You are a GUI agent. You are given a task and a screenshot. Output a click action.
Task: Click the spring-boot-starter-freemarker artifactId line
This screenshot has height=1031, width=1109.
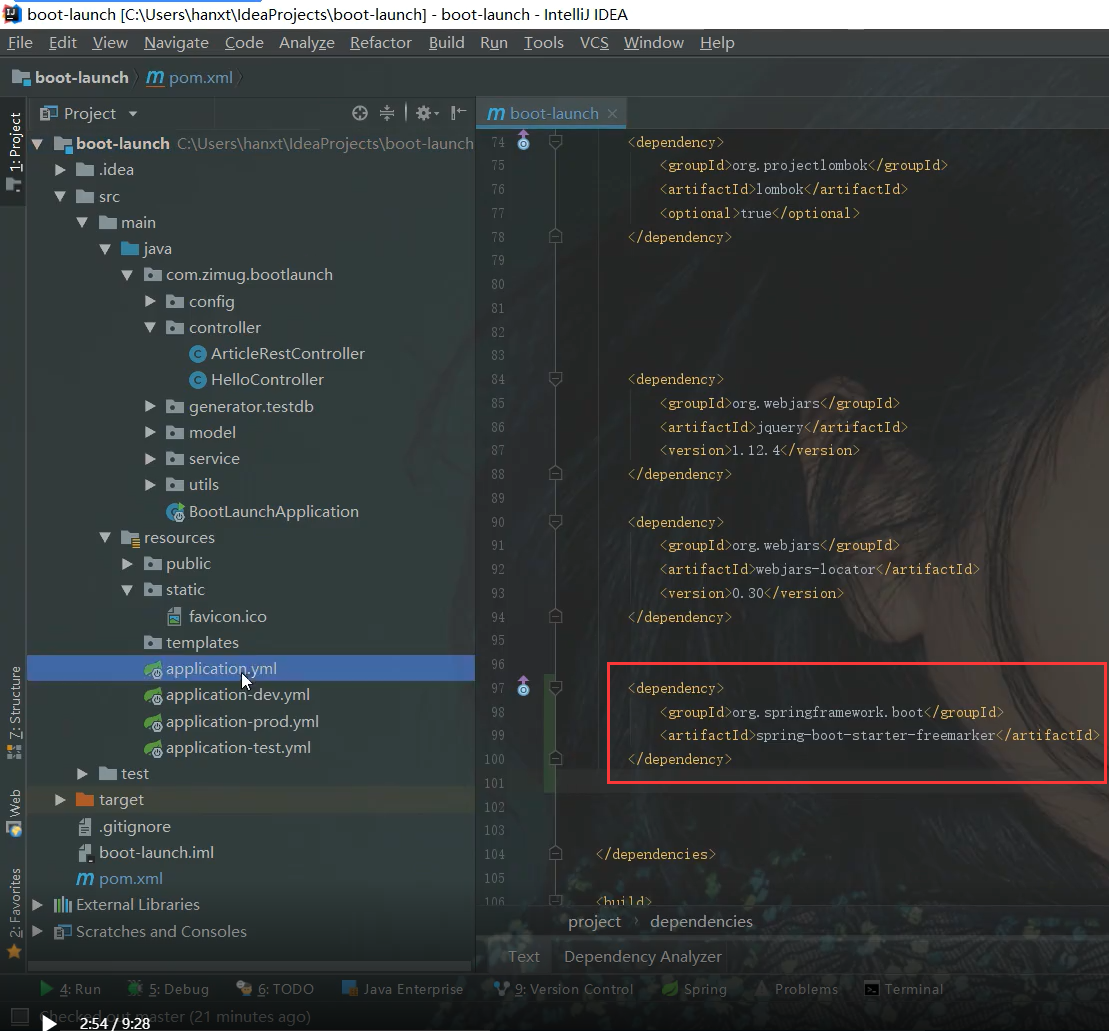click(x=880, y=735)
